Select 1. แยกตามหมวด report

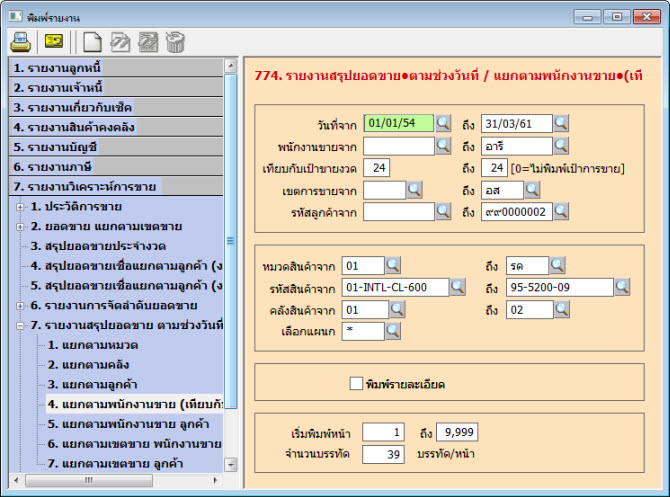click(92, 345)
